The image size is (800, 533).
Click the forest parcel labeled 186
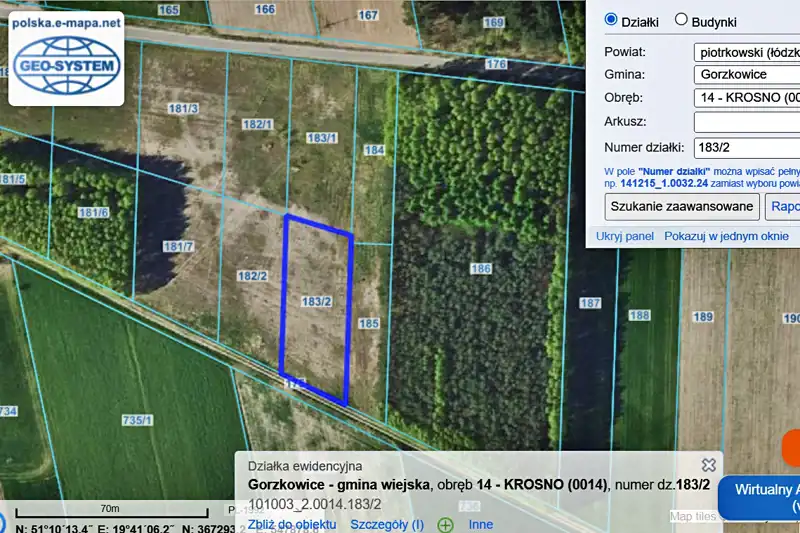pyautogui.click(x=481, y=300)
